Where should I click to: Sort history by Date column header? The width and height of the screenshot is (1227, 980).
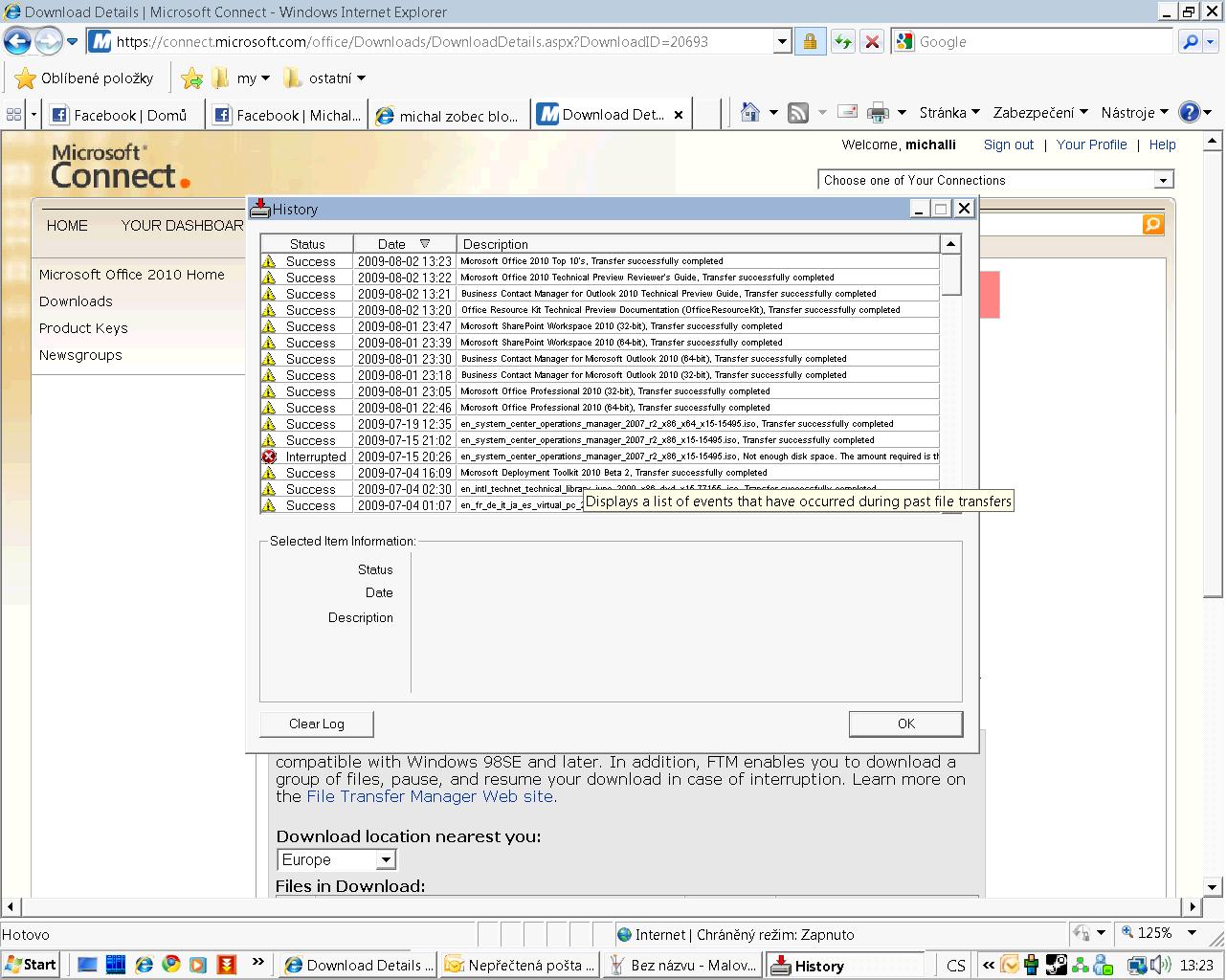(x=404, y=244)
